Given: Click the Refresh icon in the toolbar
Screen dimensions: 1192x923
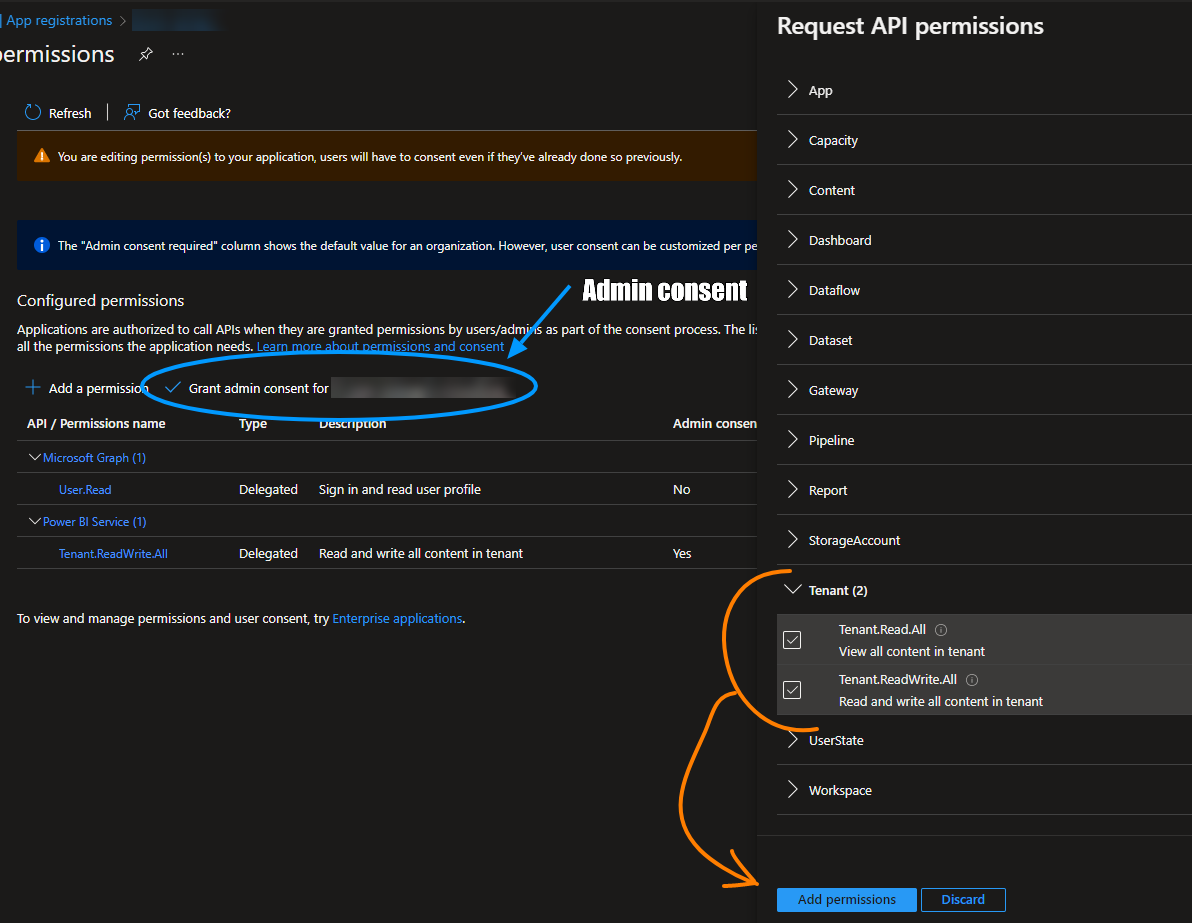Looking at the screenshot, I should [x=33, y=113].
